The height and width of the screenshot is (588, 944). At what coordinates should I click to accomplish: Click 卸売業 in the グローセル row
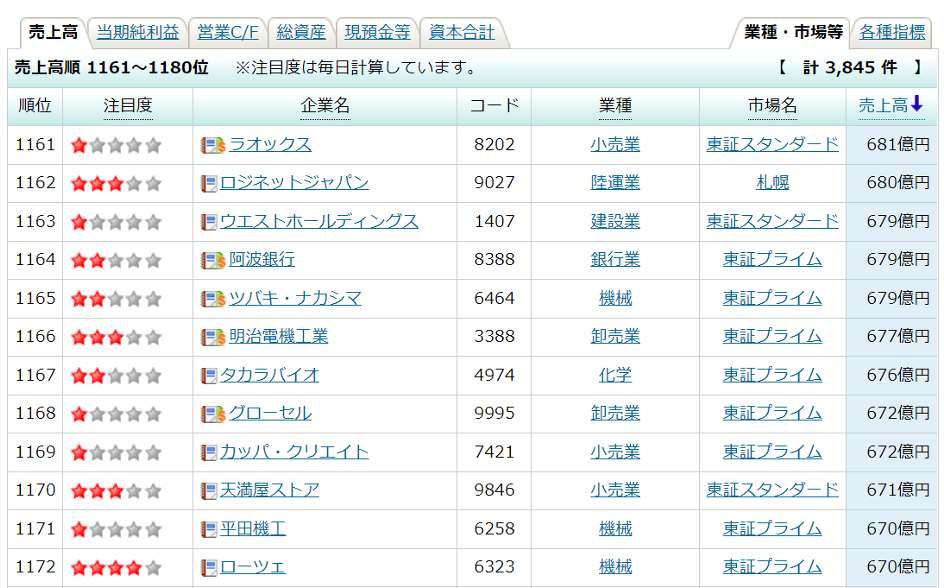[615, 413]
